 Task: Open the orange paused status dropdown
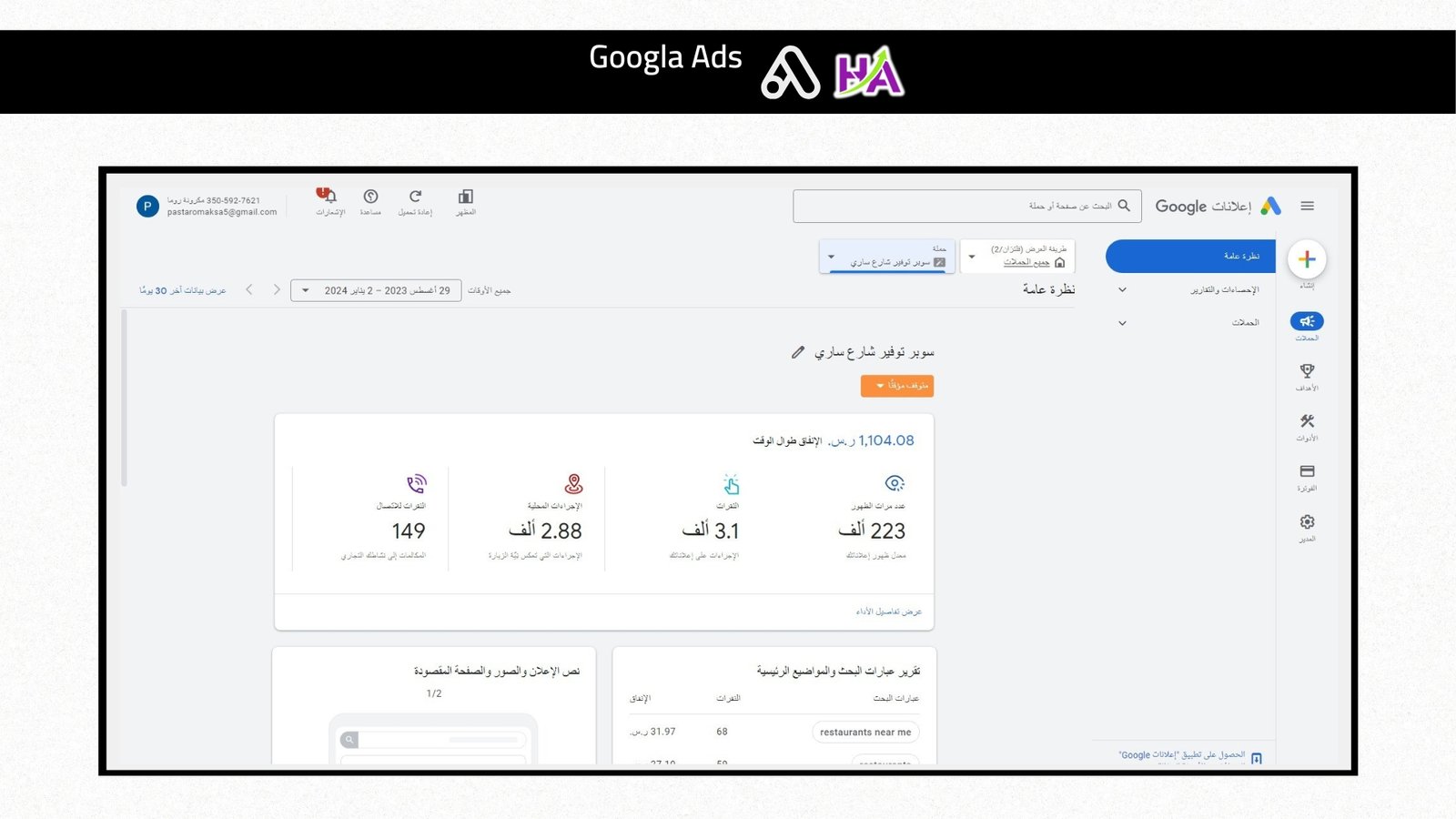897,386
